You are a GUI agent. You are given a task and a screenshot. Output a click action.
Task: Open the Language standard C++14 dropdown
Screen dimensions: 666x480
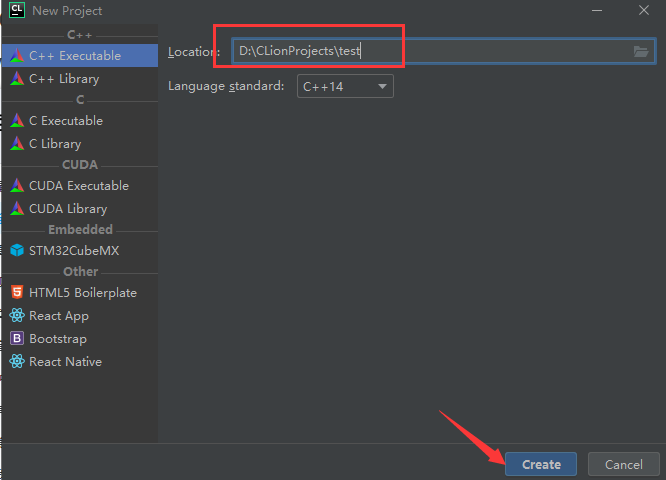(345, 86)
